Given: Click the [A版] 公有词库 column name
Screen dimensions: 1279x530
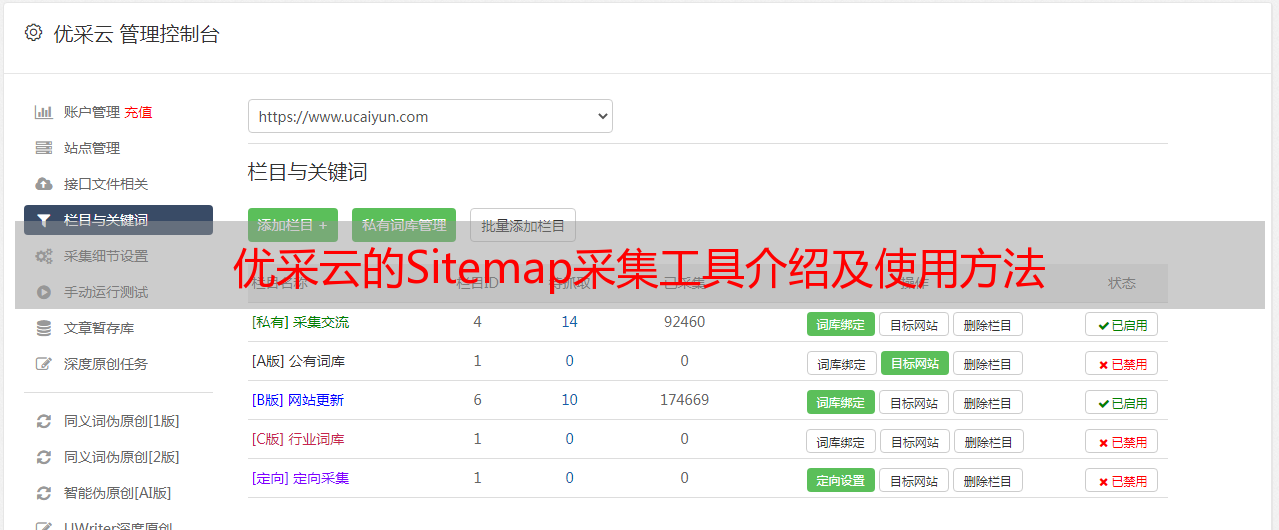Looking at the screenshot, I should point(298,361).
